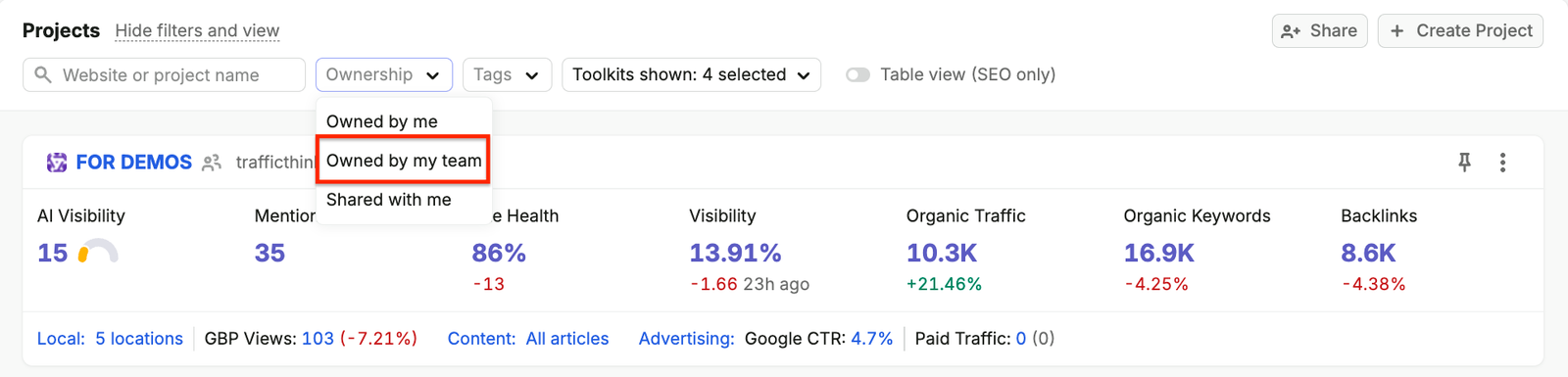
Task: Open the Tags dropdown
Action: click(507, 74)
